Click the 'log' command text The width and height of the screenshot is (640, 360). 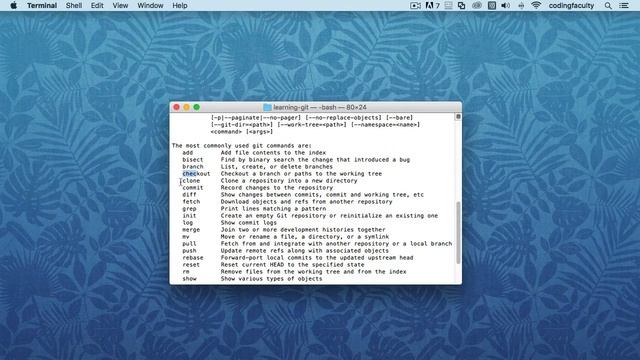point(187,222)
